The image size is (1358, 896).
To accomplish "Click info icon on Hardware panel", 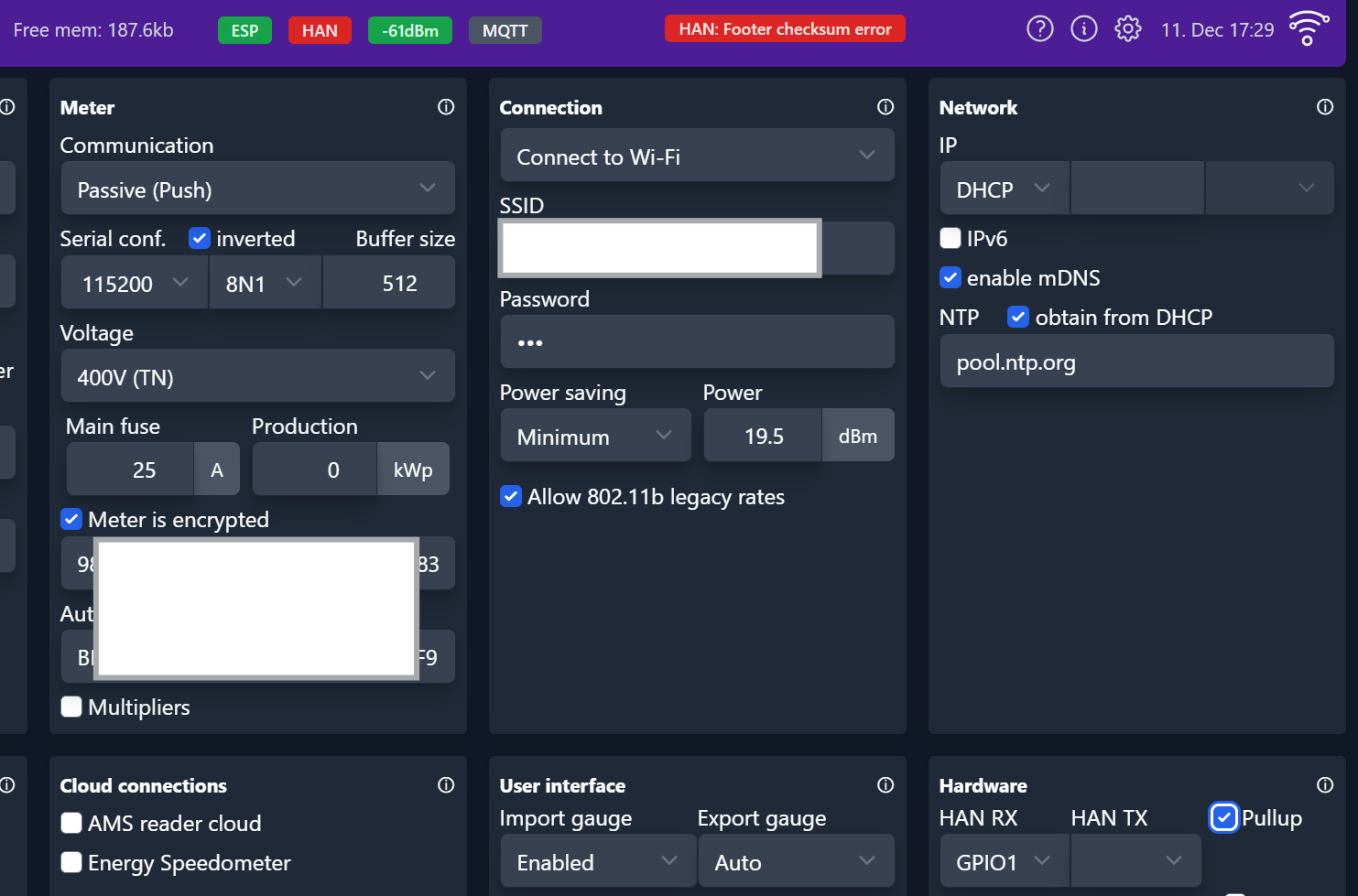I will tap(1325, 785).
